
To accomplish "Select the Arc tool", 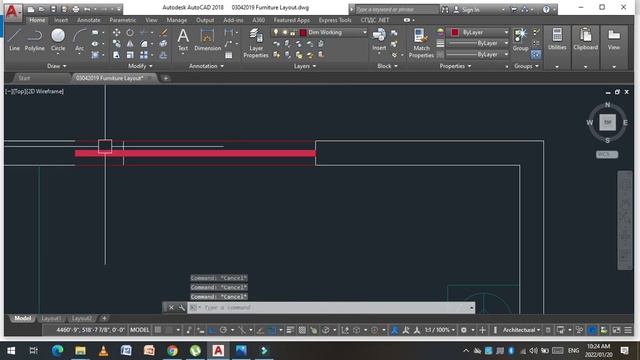I will tap(80, 40).
